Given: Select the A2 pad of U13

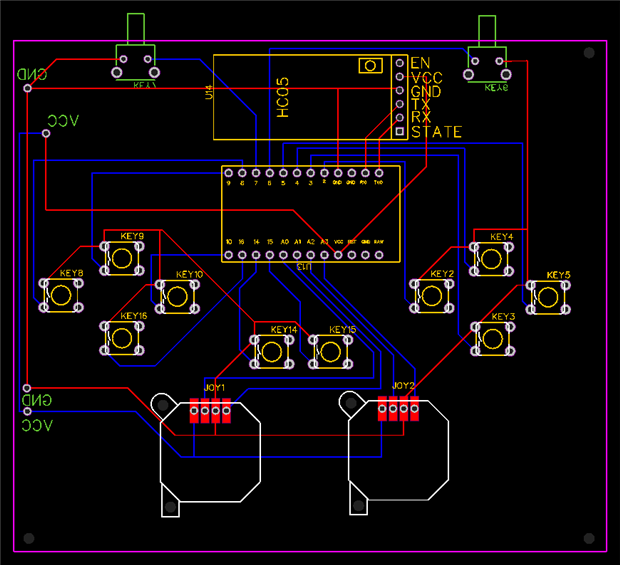Looking at the screenshot, I should coord(311,255).
